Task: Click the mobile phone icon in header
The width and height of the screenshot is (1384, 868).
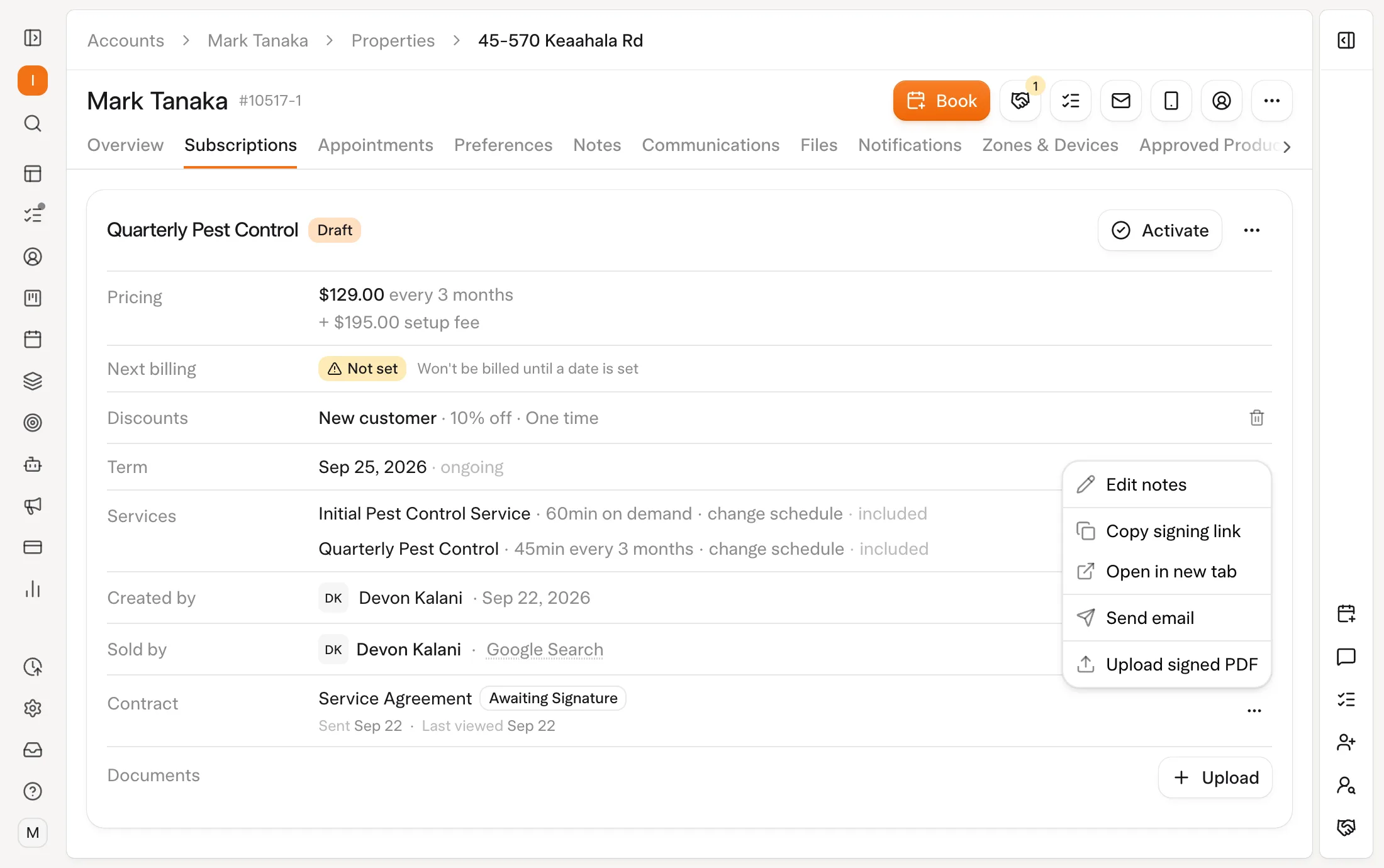Action: click(1171, 101)
